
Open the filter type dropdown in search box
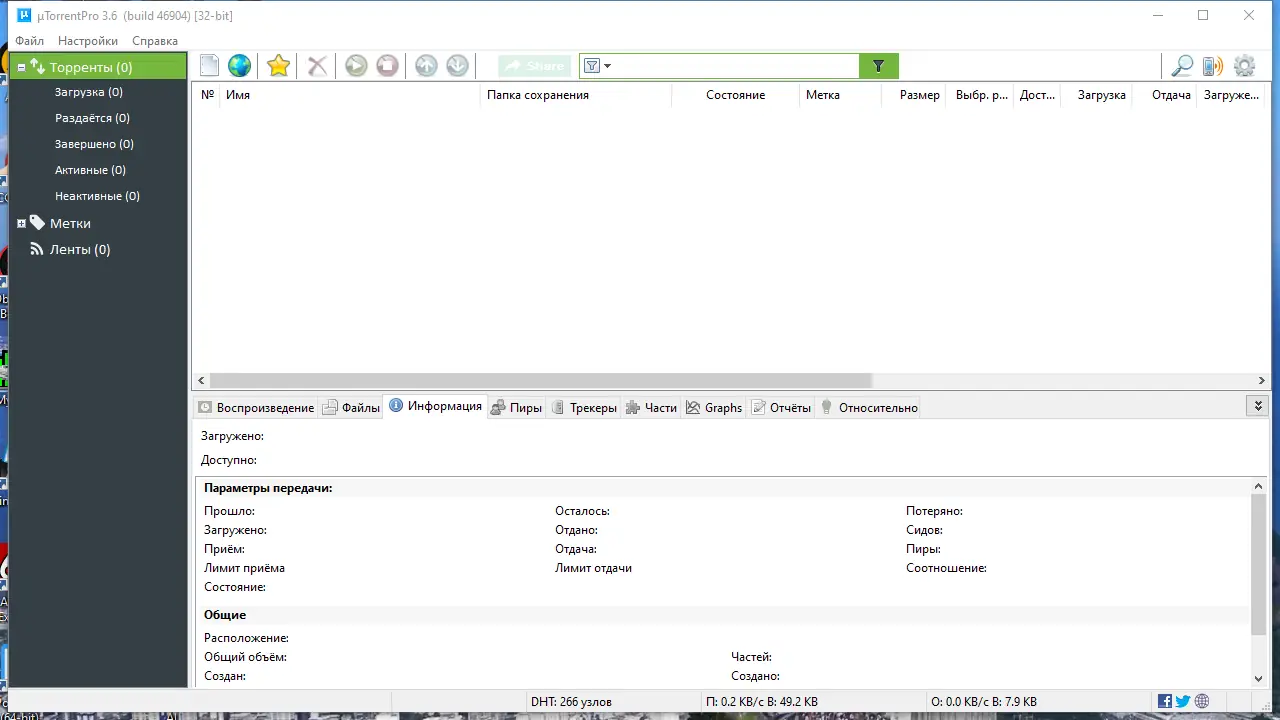[597, 66]
